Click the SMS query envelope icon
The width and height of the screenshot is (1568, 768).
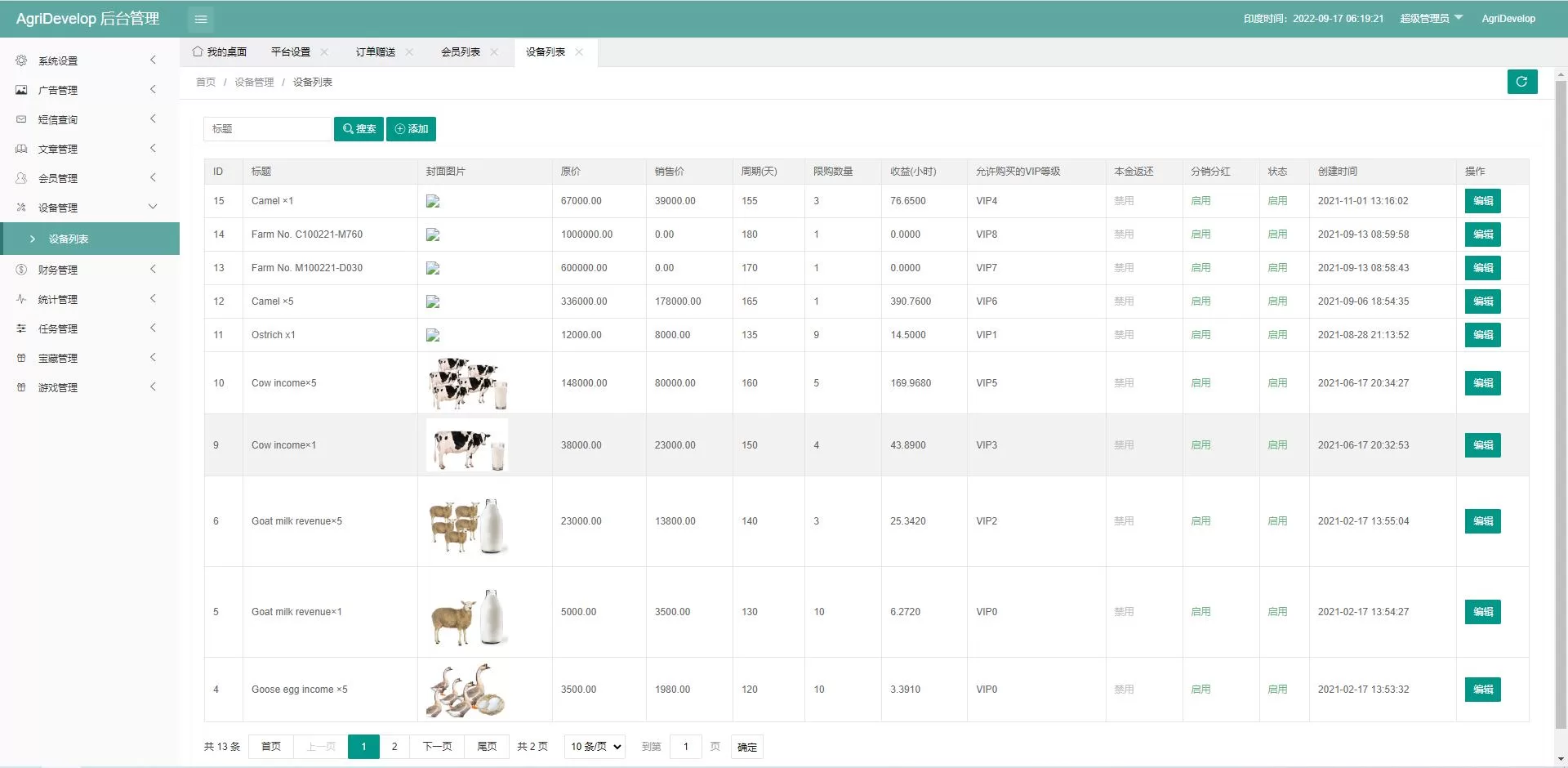pyautogui.click(x=21, y=119)
